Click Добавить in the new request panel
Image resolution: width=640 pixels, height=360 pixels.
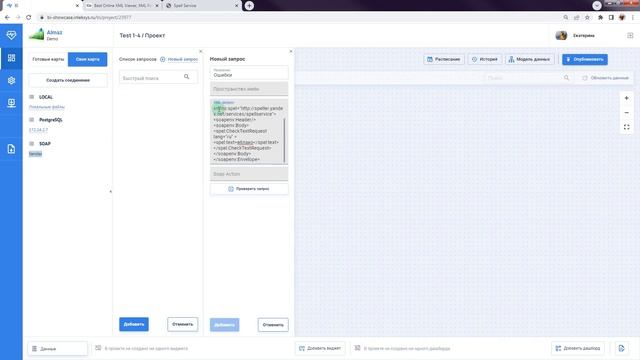coord(224,325)
